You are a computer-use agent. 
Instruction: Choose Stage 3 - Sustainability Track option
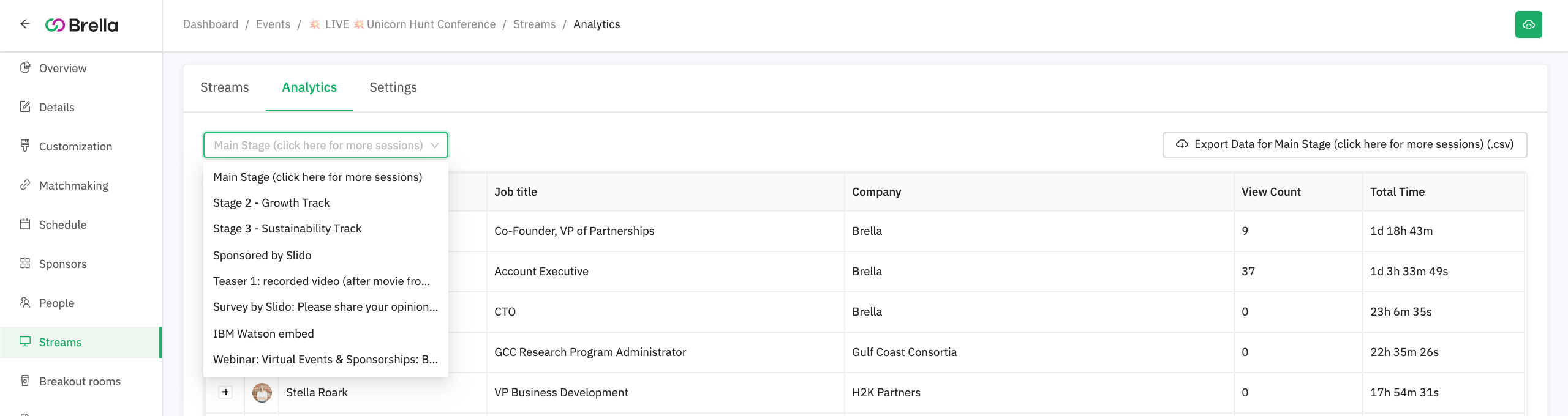tap(326, 228)
